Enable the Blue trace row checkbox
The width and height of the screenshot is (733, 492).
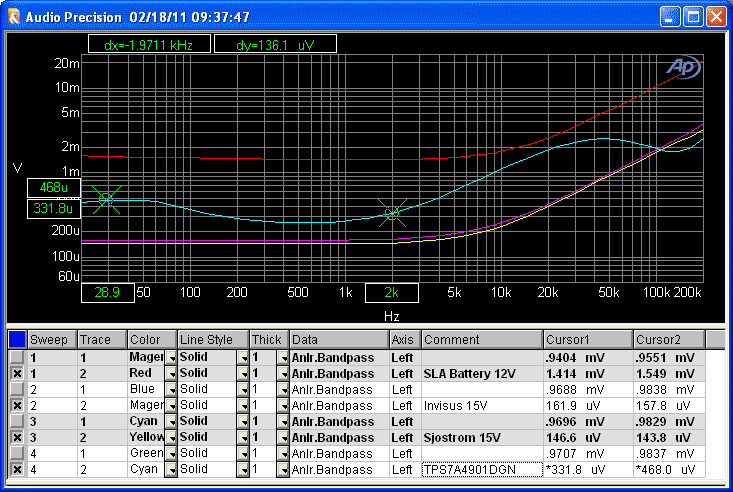[x=17, y=390]
